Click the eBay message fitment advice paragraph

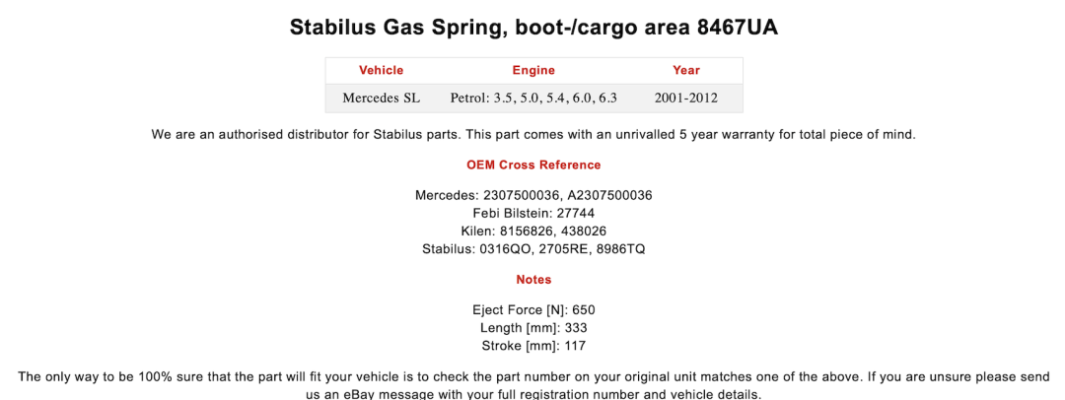click(533, 385)
